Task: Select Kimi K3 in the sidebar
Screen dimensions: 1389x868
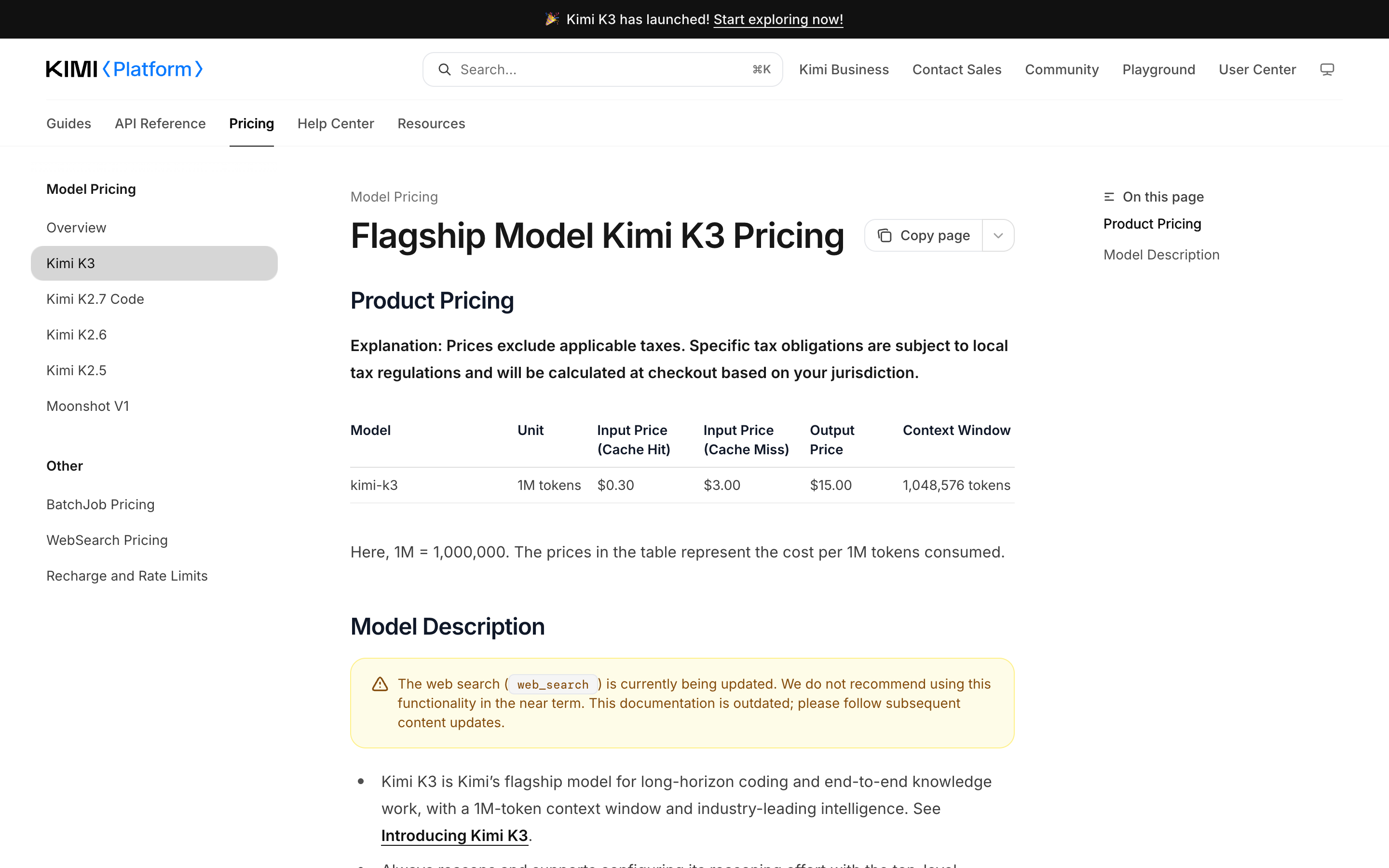Action: (154, 263)
